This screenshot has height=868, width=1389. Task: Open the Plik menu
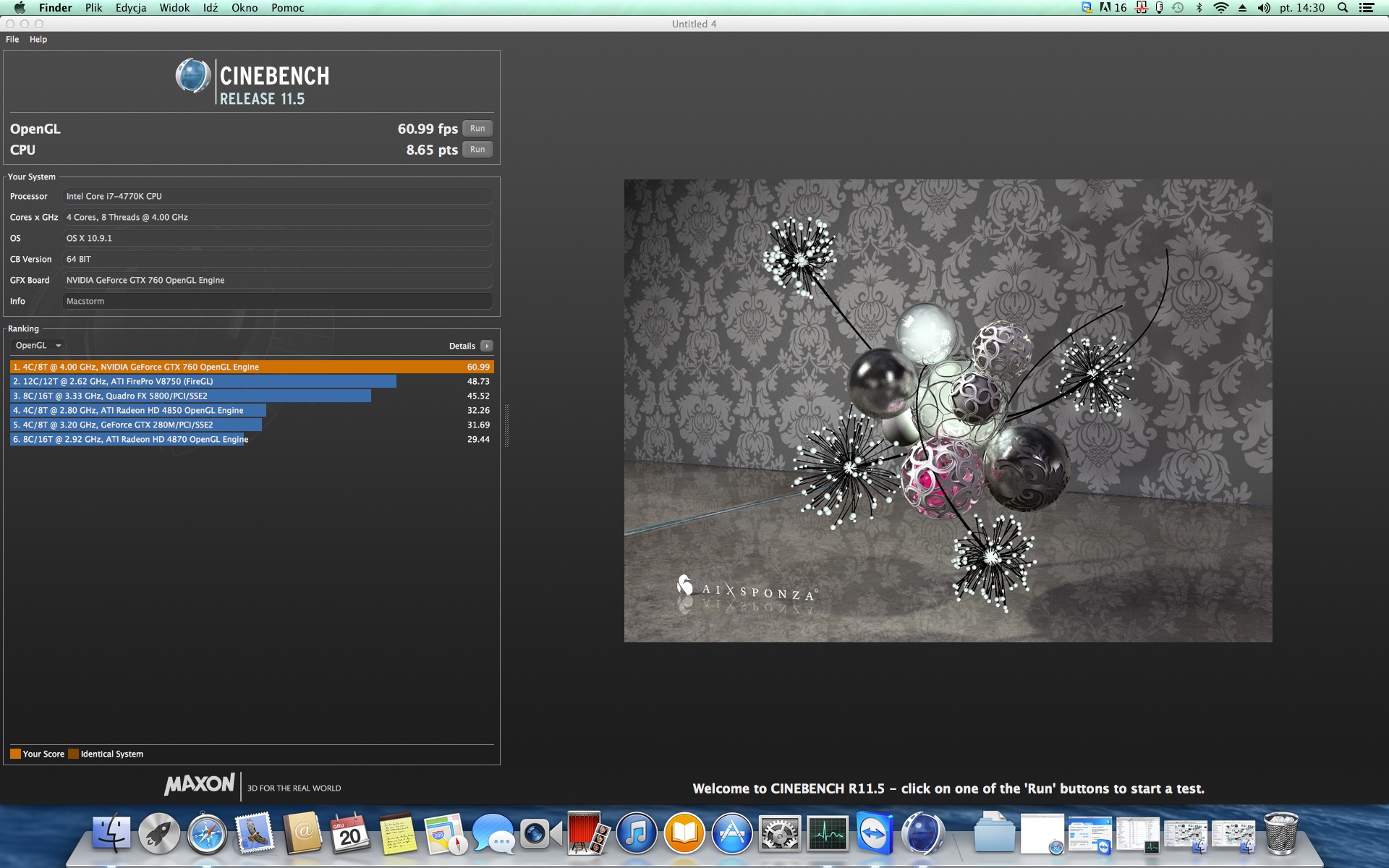click(94, 8)
